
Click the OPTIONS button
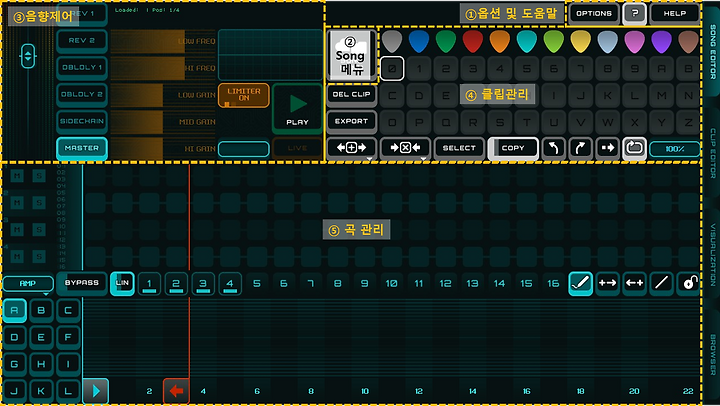click(x=594, y=14)
